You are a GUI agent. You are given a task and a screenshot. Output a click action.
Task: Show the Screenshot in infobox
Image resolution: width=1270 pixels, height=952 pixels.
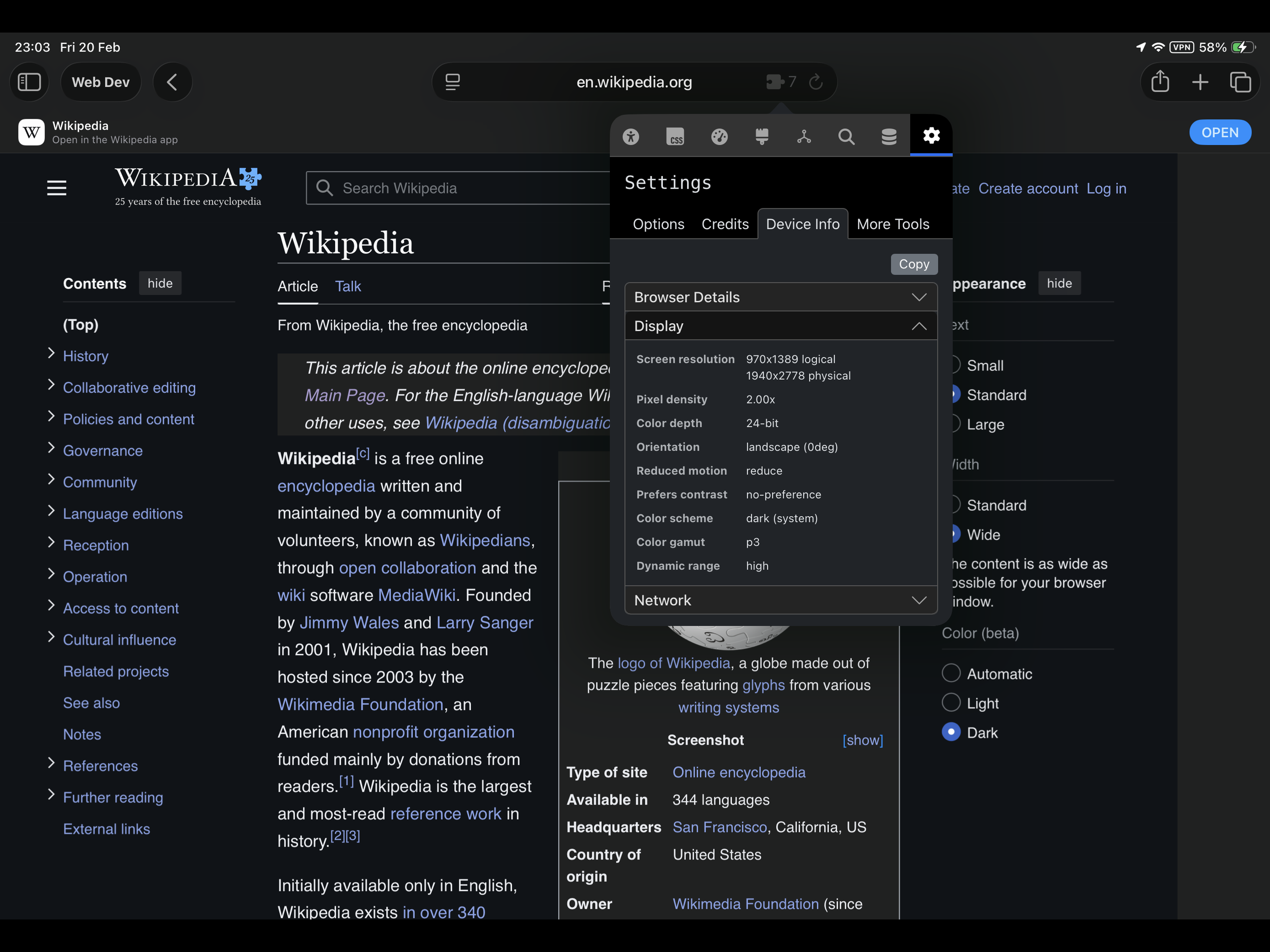tap(862, 740)
